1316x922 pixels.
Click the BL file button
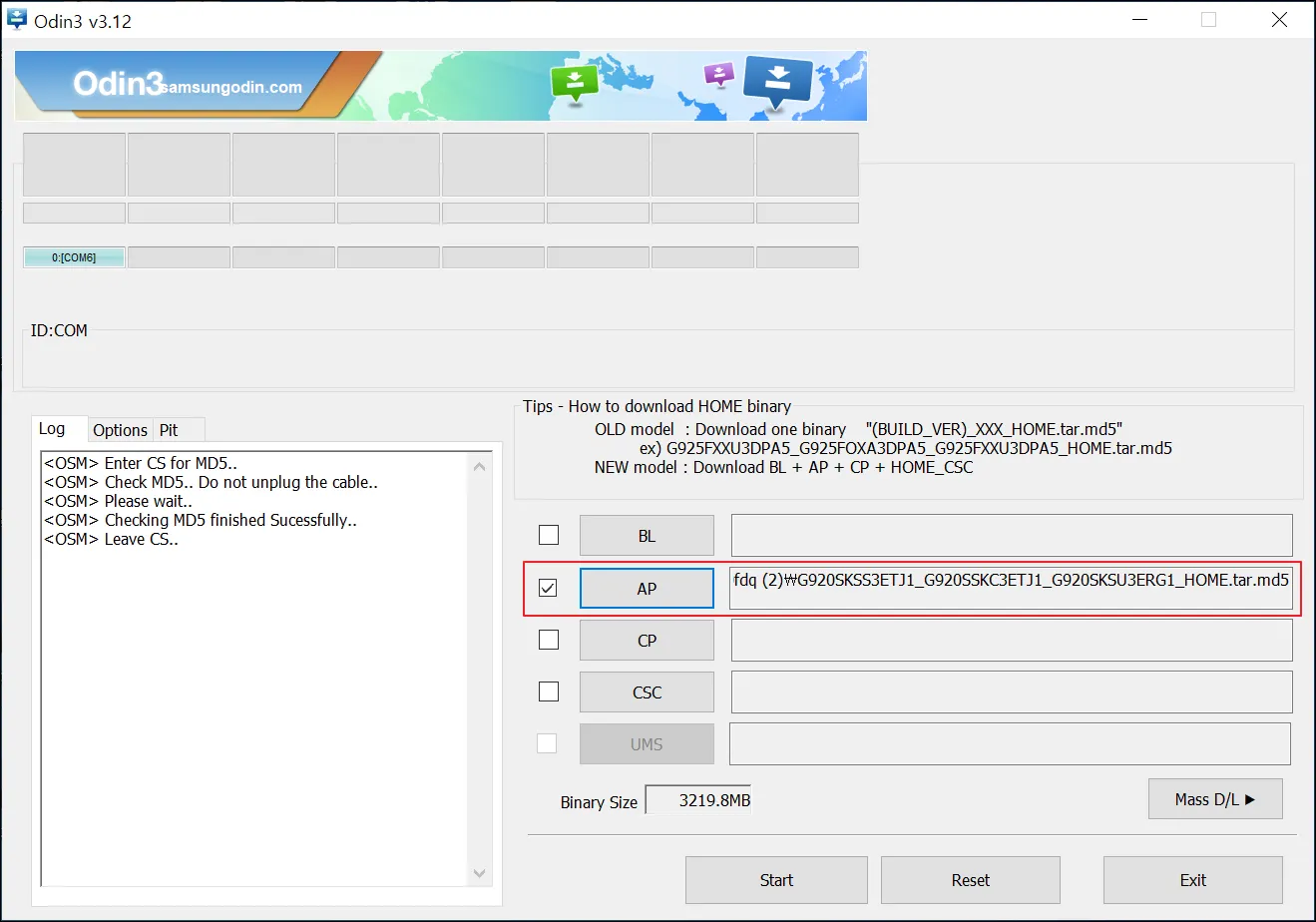[x=647, y=536]
